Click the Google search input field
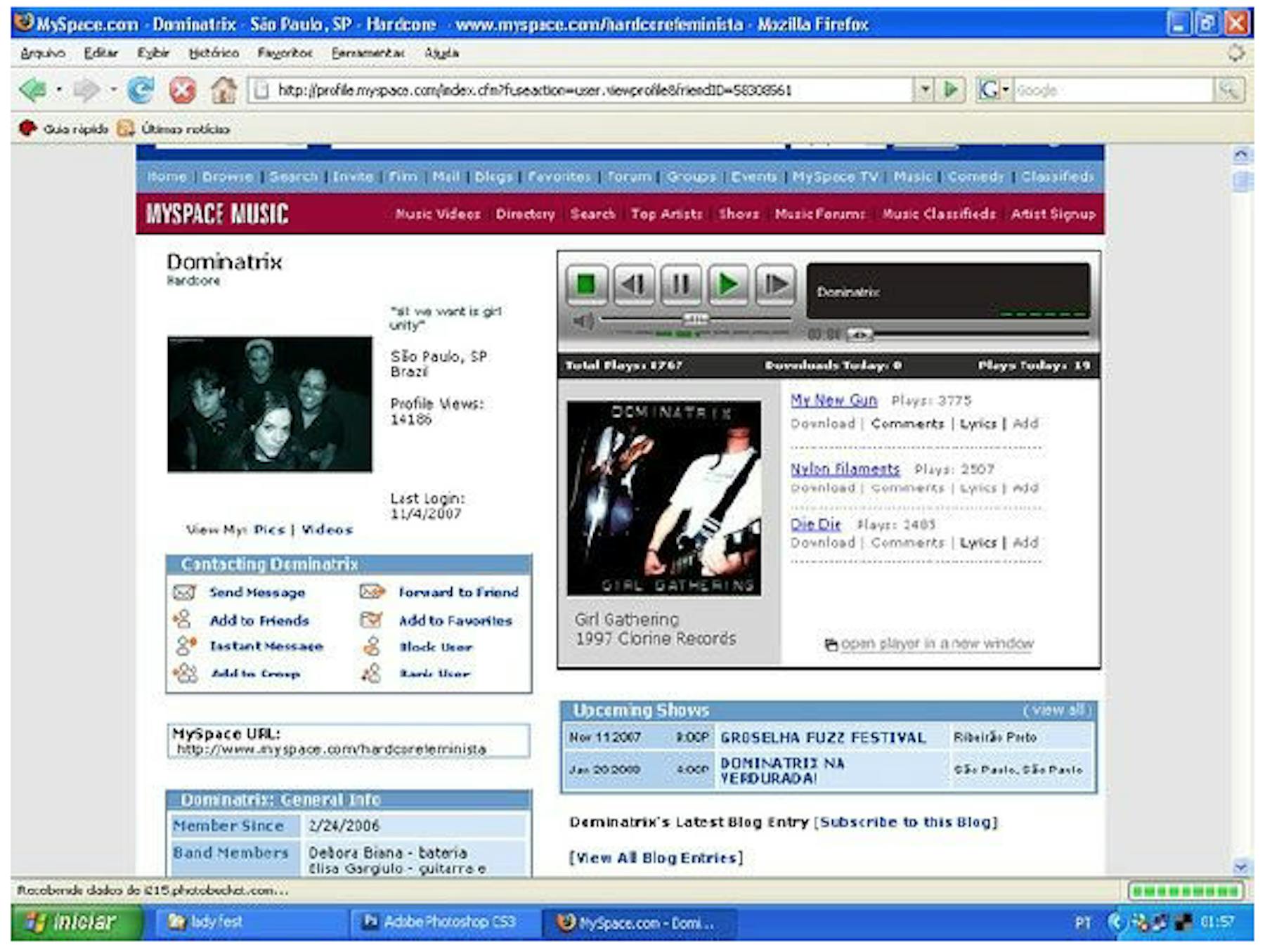Image resolution: width=1265 pixels, height=952 pixels. pos(1112,90)
